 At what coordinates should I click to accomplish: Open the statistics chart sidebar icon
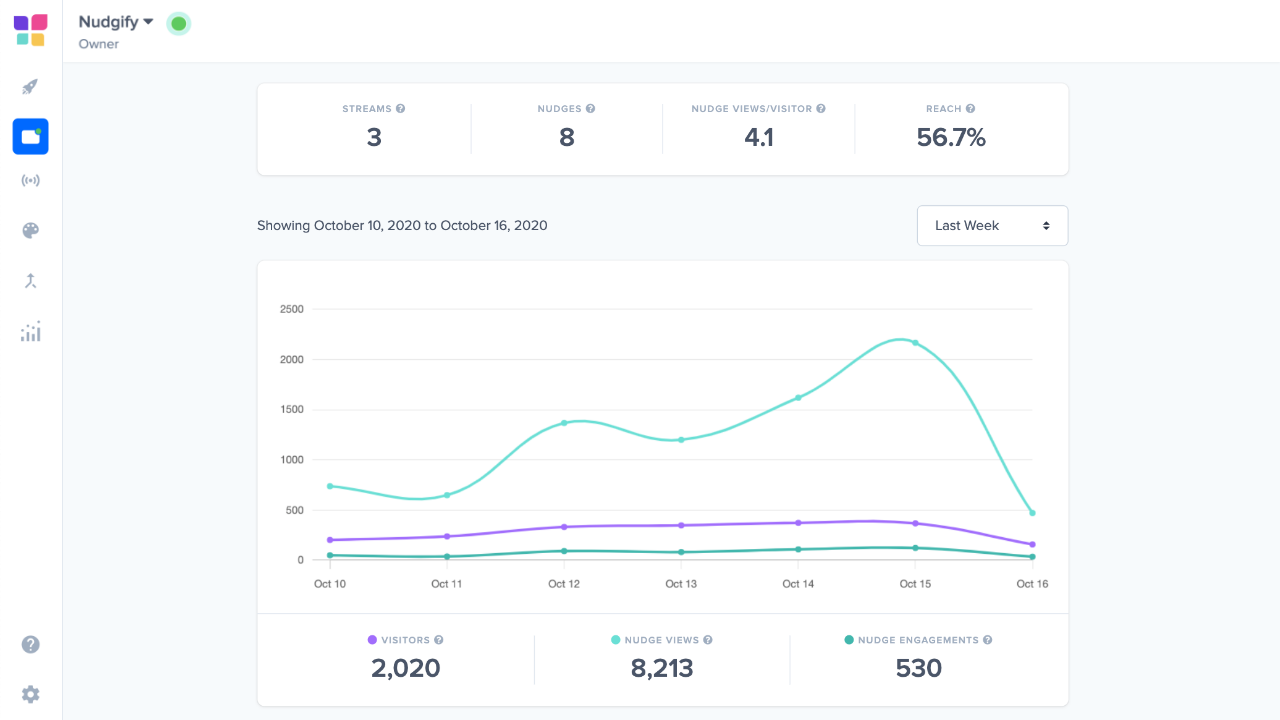pos(30,332)
